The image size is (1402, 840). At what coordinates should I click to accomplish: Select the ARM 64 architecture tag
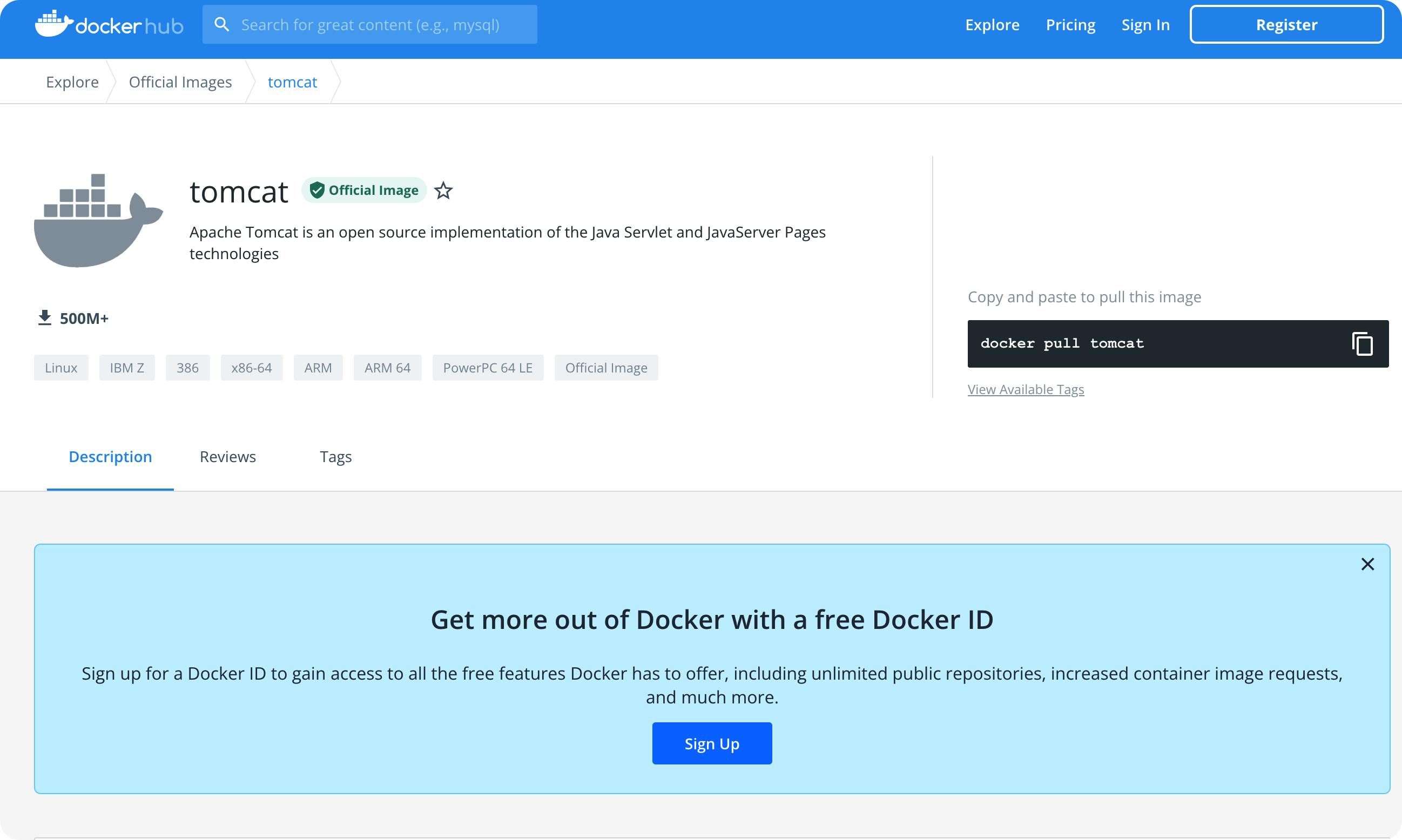coord(387,367)
